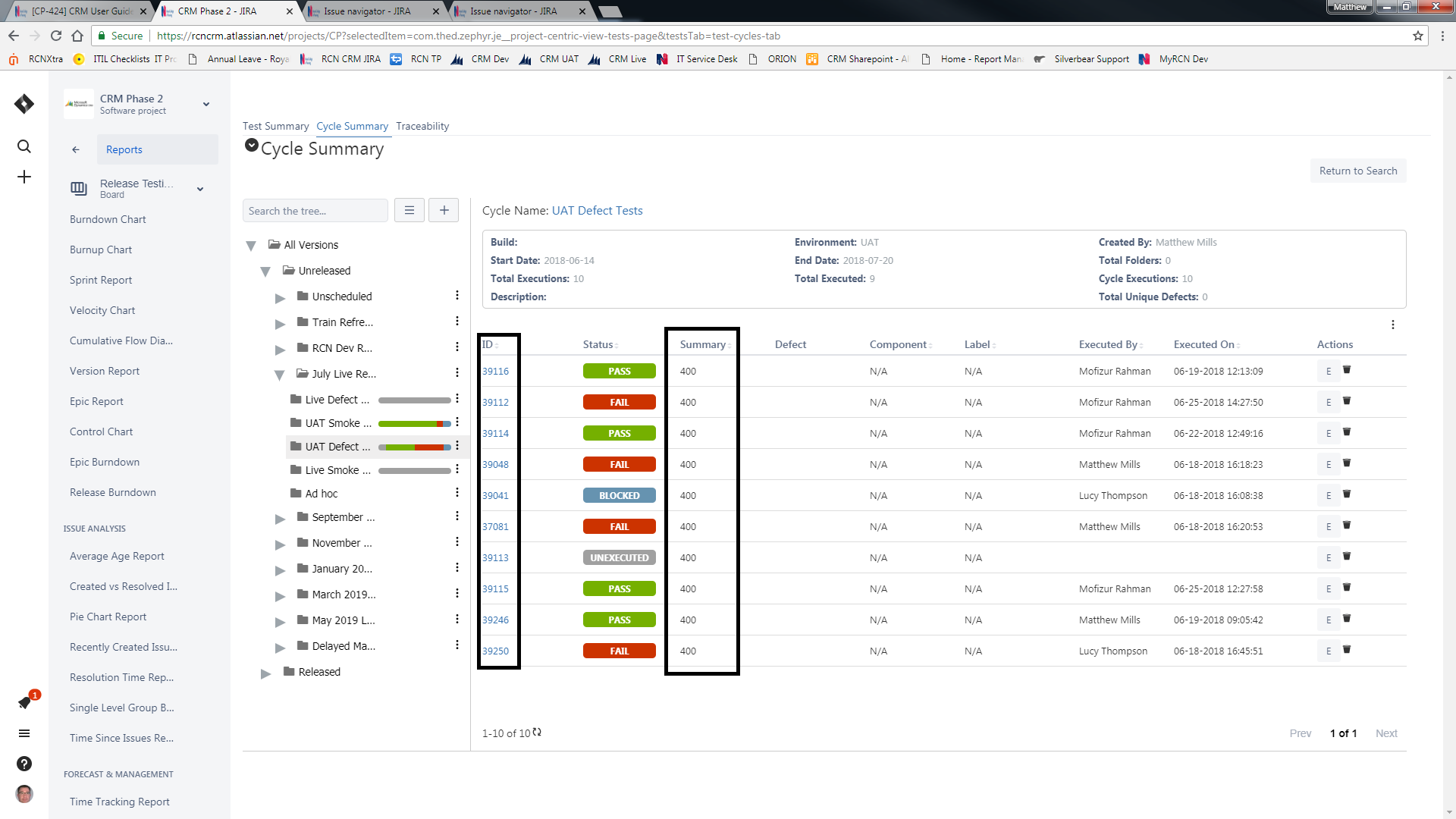The width and height of the screenshot is (1456, 819).
Task: Toggle the tree list view icon button
Action: [409, 210]
